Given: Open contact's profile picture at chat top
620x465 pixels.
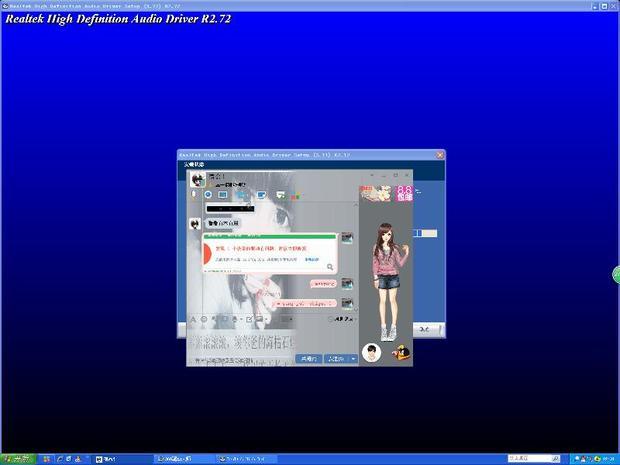Looking at the screenshot, I should pos(198,179).
